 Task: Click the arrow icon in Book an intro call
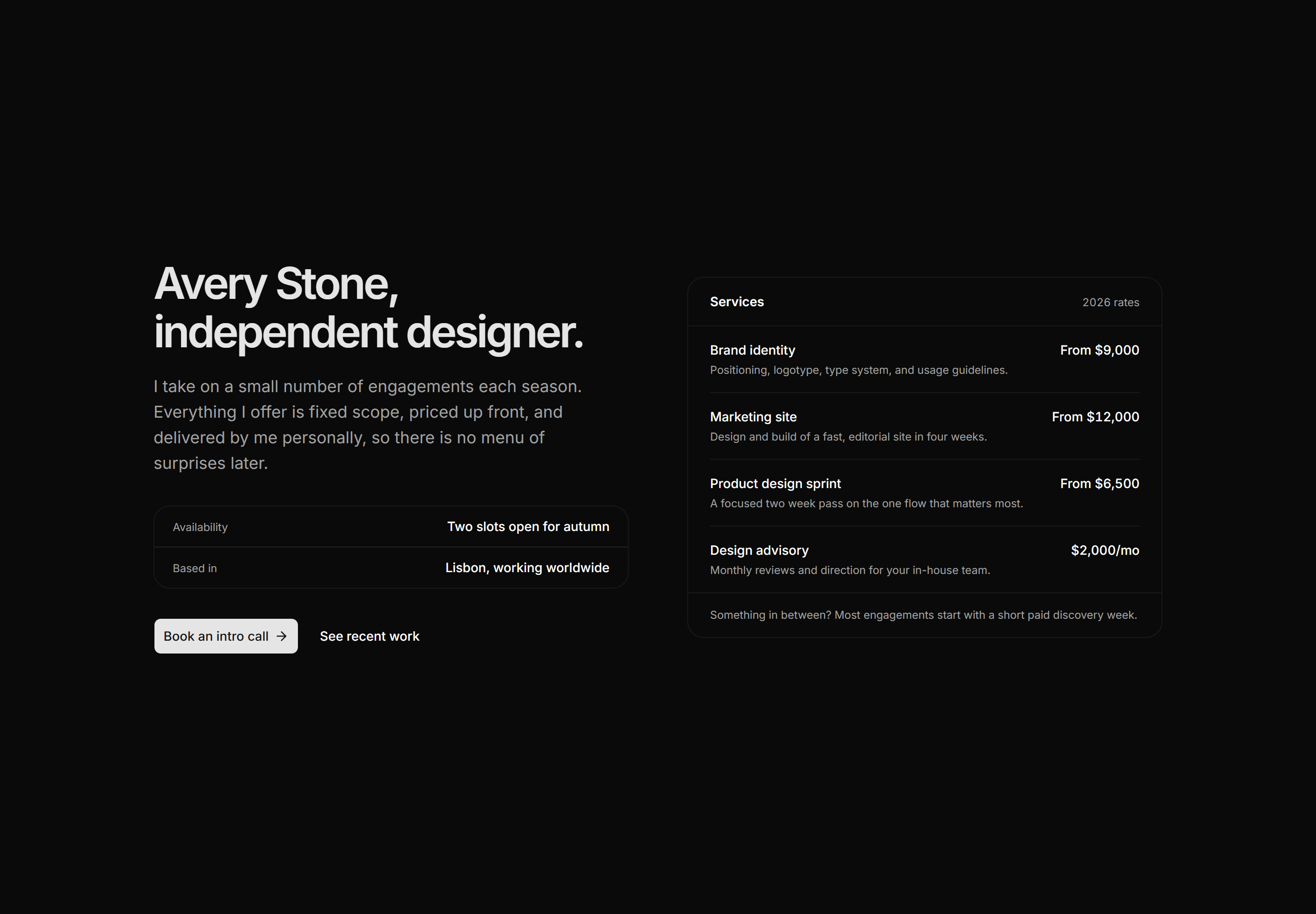click(x=281, y=636)
